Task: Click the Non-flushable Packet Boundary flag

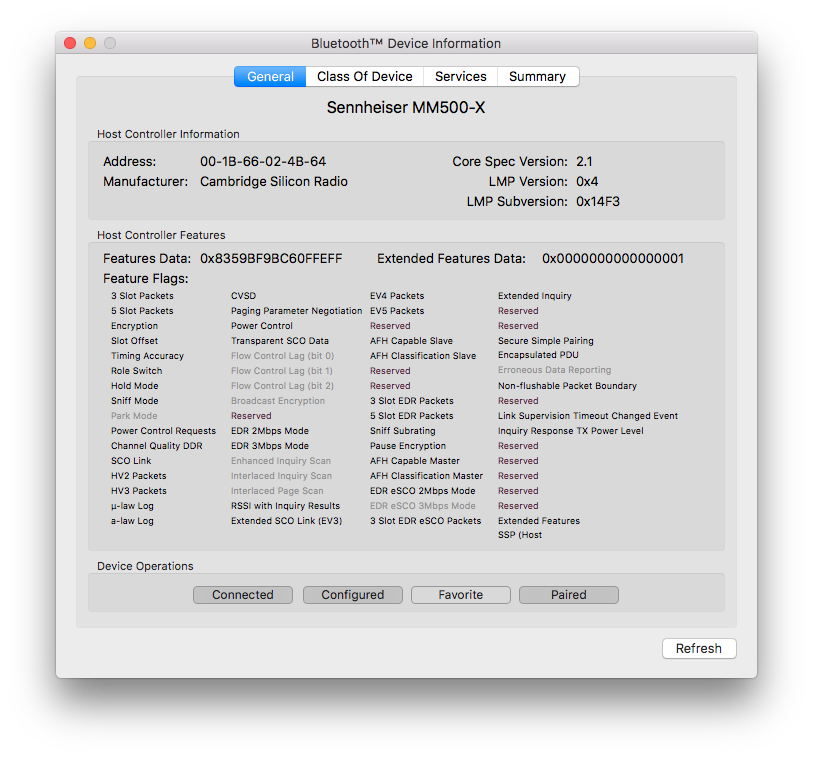Action: click(x=567, y=386)
